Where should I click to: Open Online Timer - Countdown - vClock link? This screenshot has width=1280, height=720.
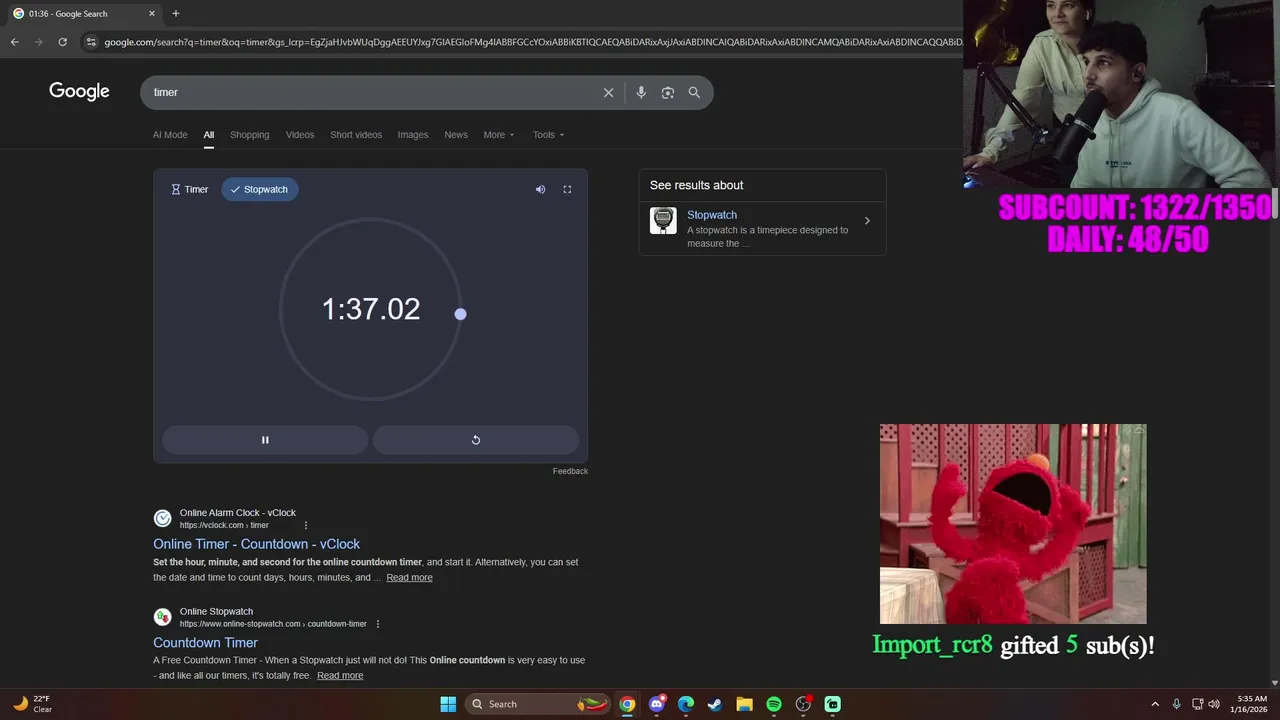click(x=256, y=544)
